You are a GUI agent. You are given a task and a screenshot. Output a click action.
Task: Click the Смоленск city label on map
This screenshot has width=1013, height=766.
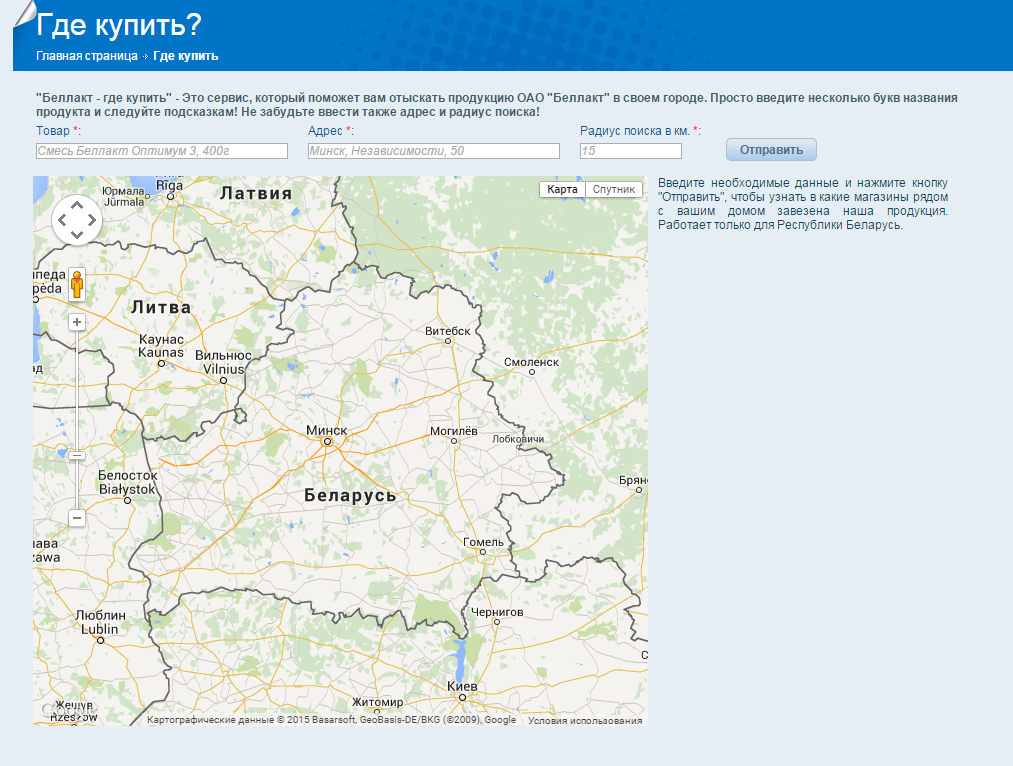tap(531, 362)
